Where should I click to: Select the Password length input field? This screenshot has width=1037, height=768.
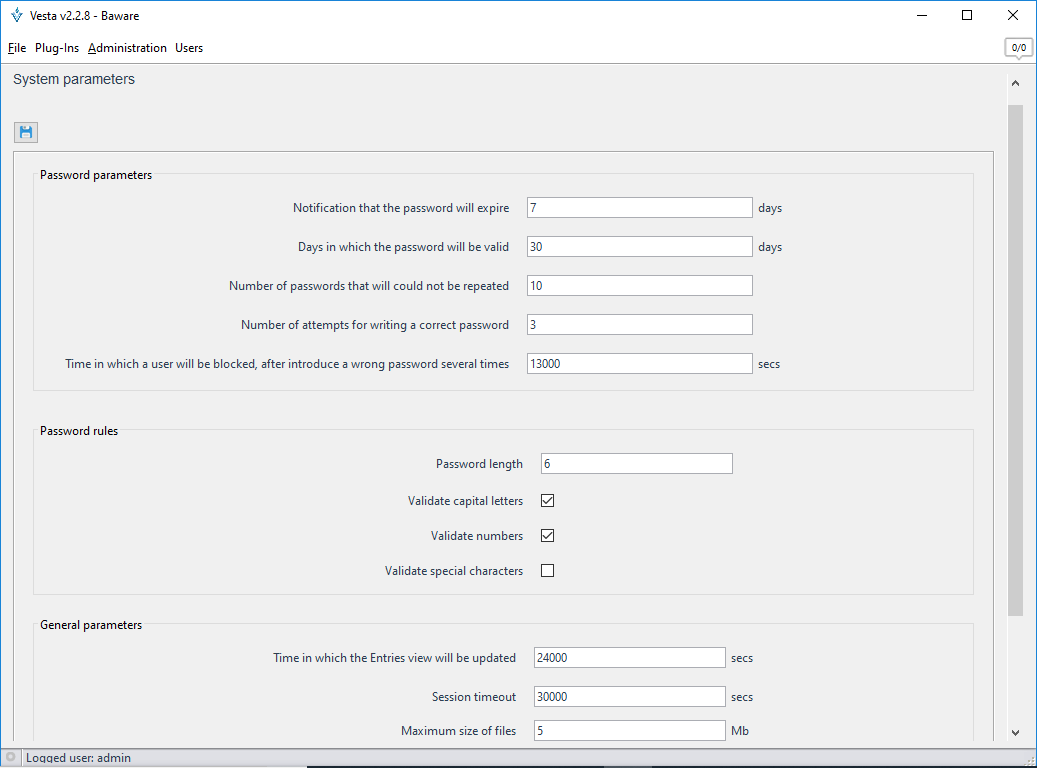[636, 464]
